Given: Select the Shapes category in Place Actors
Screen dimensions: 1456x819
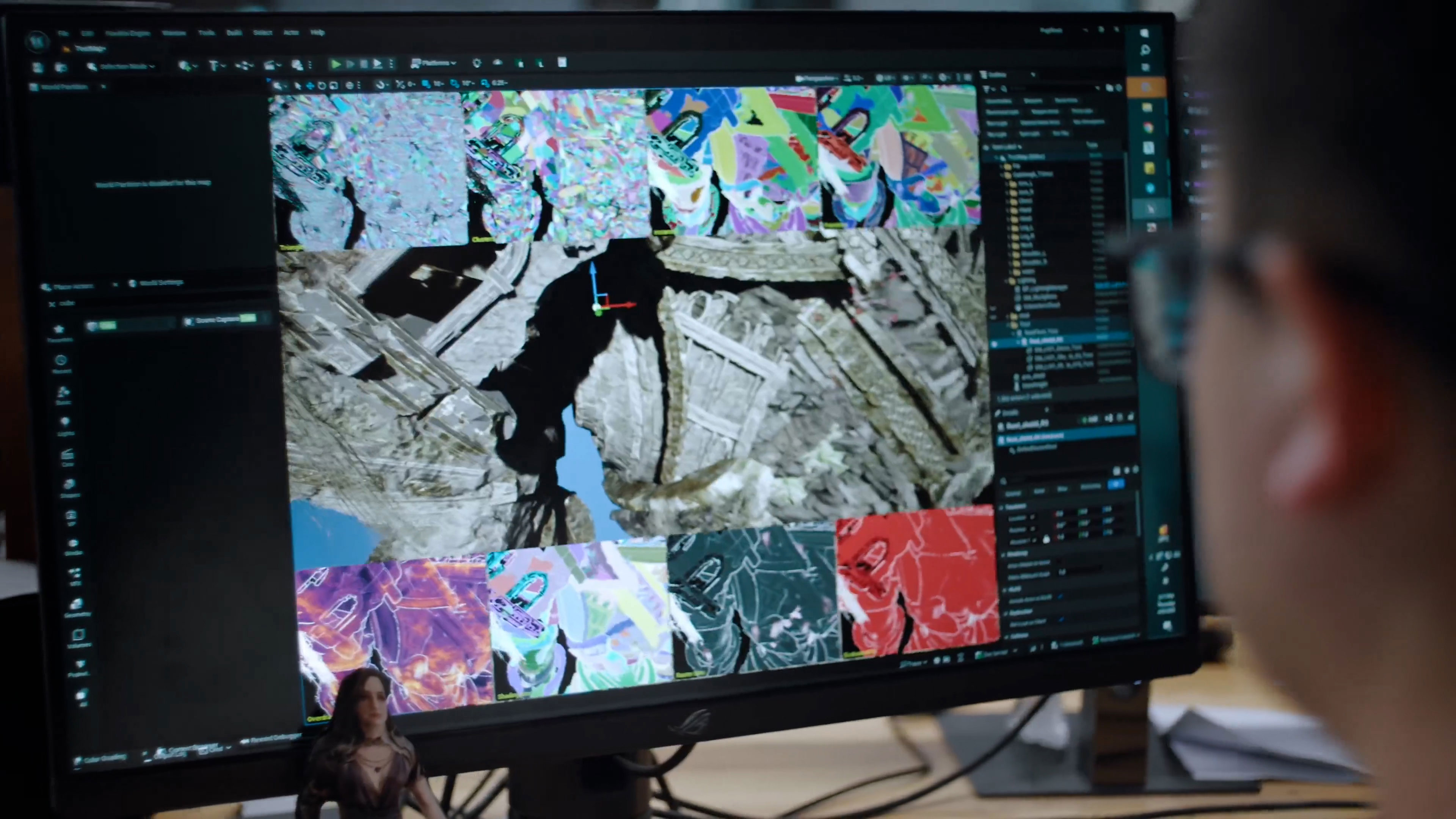Looking at the screenshot, I should click(x=70, y=488).
